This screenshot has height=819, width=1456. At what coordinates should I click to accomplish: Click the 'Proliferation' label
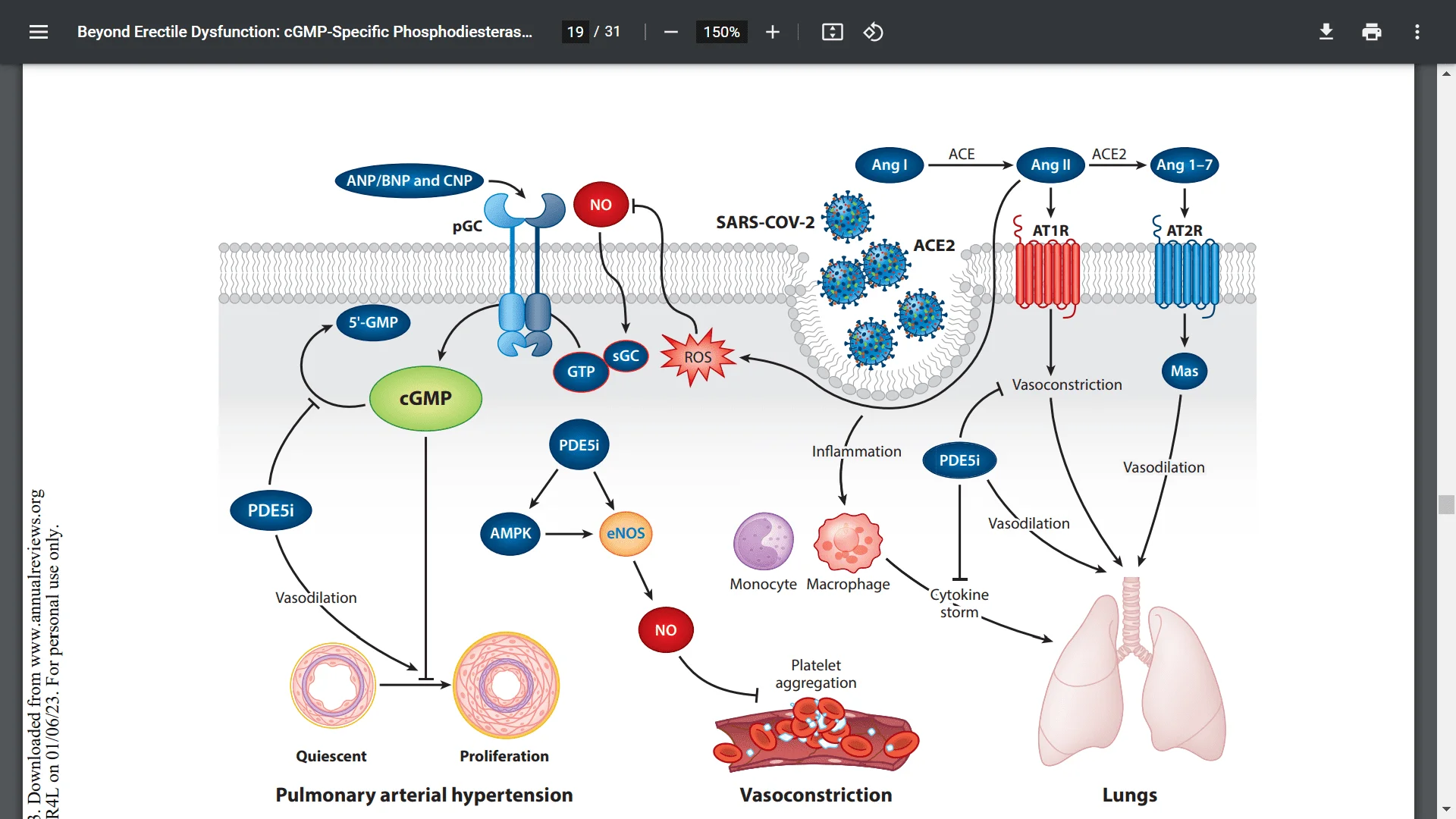point(504,756)
